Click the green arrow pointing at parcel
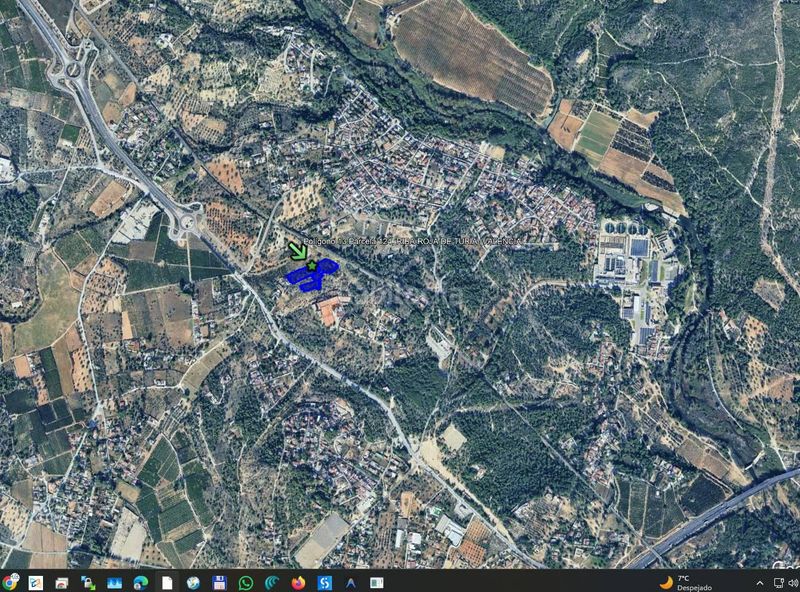The width and height of the screenshot is (800, 592). [x=297, y=251]
